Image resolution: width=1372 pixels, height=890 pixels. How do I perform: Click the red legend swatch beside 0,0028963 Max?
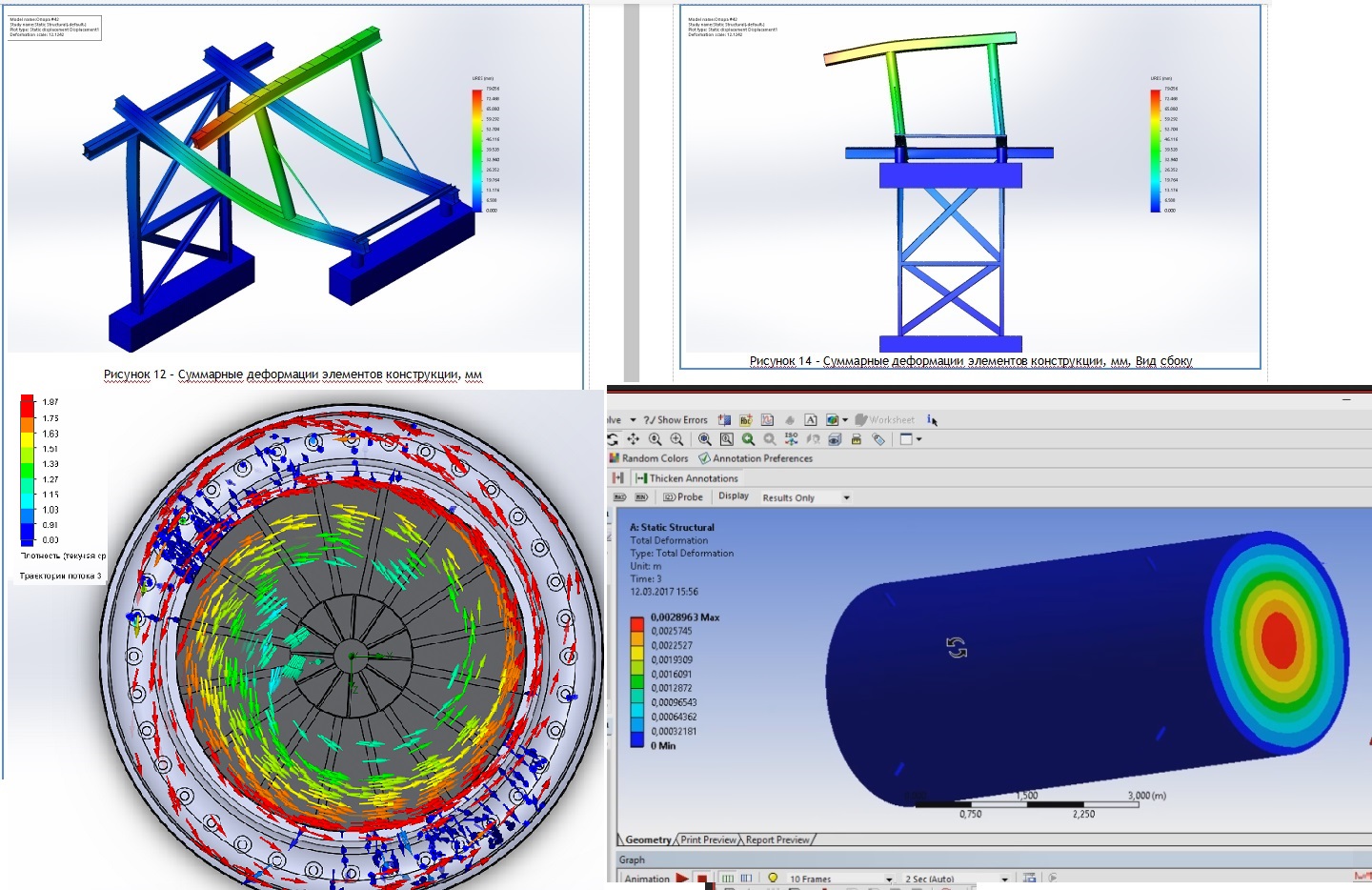click(636, 624)
